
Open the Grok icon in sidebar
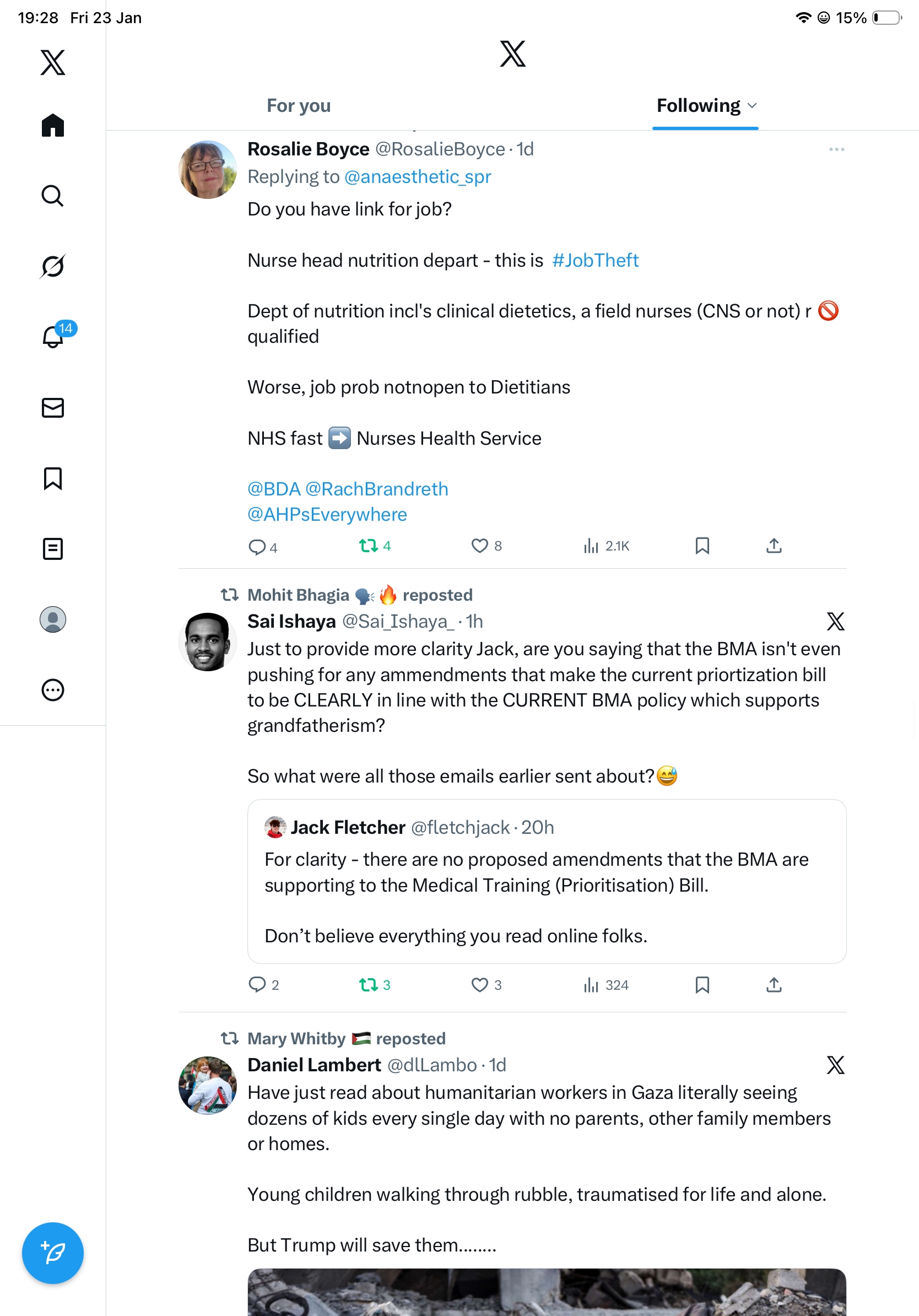53,266
